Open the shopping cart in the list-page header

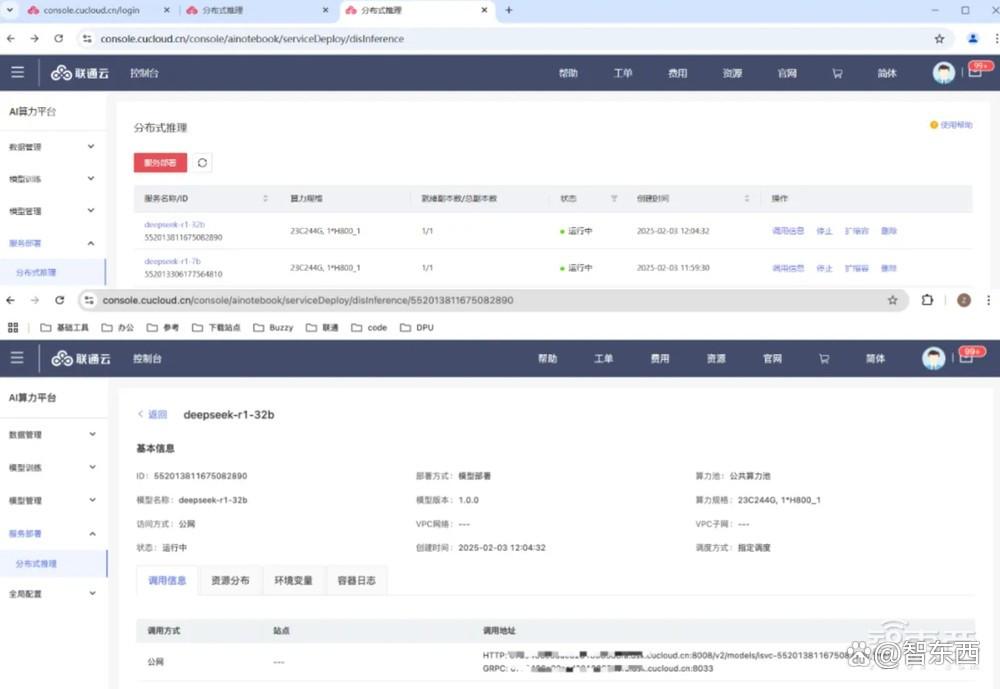(x=837, y=73)
